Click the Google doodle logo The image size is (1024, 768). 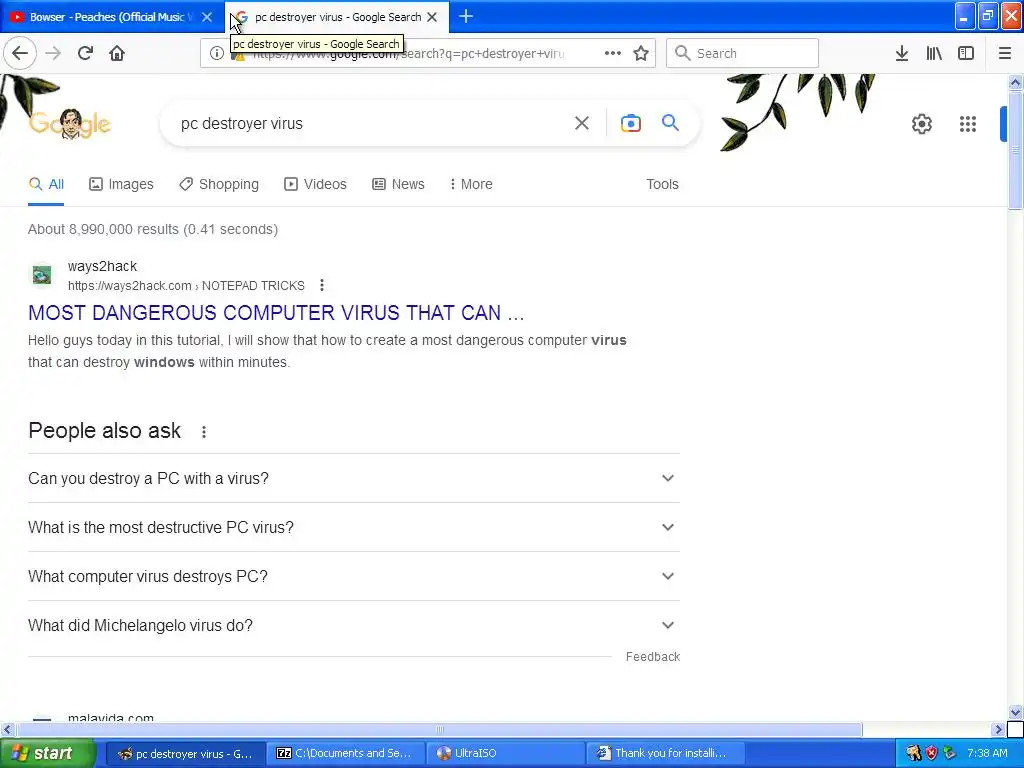point(70,123)
